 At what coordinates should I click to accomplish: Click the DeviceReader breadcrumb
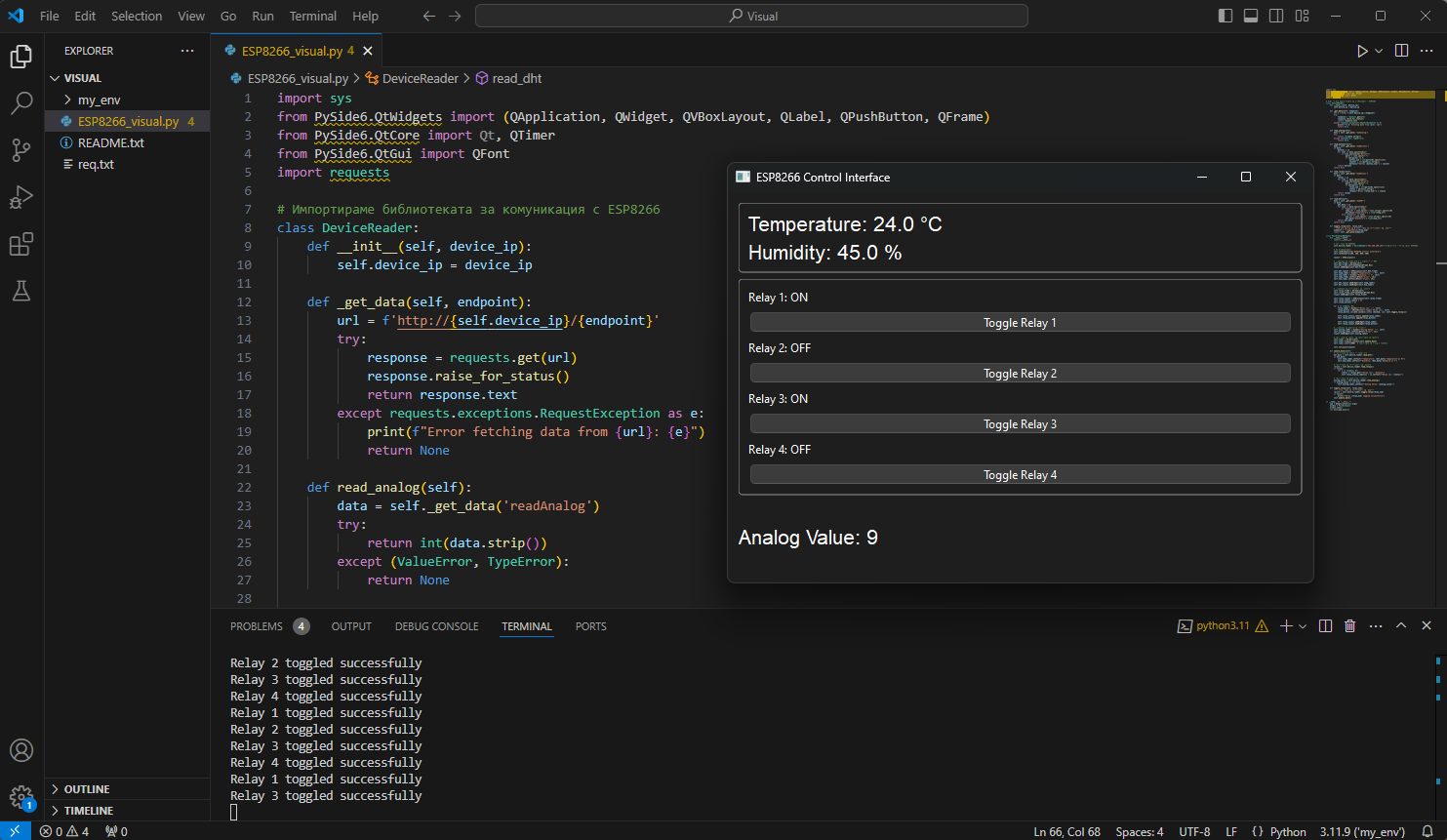click(x=412, y=78)
